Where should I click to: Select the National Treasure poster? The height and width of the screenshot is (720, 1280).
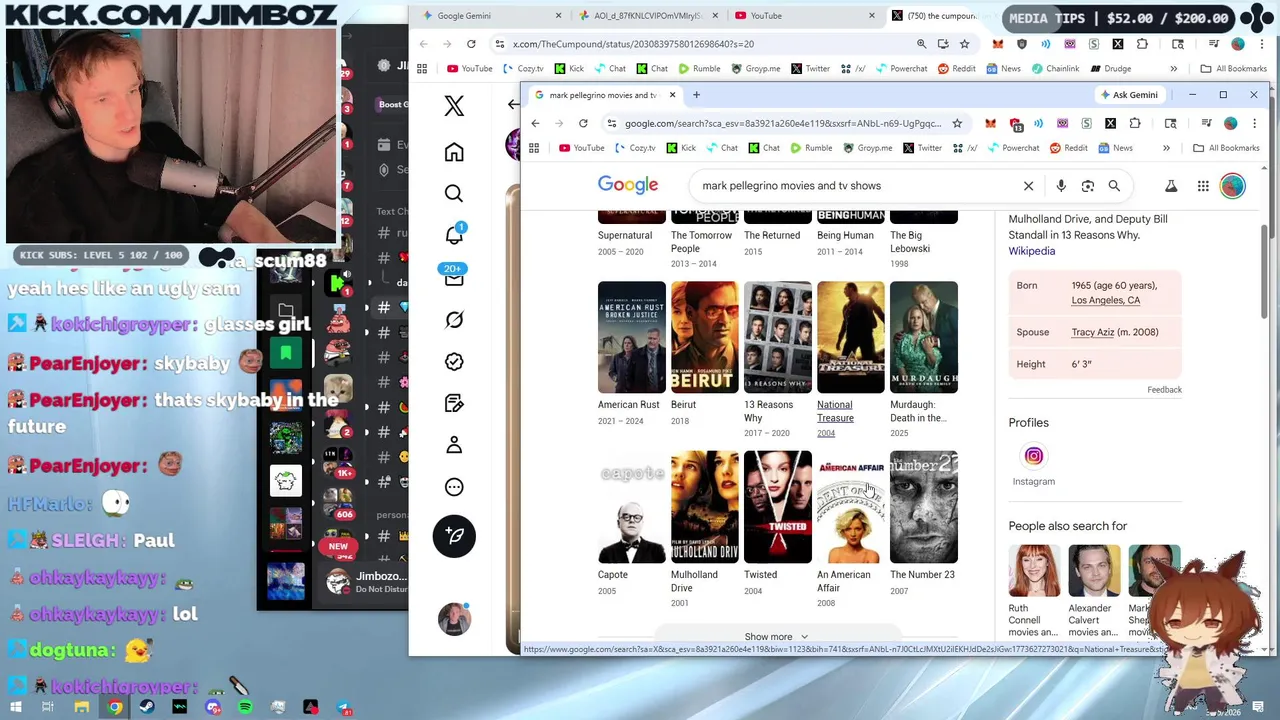click(x=851, y=337)
